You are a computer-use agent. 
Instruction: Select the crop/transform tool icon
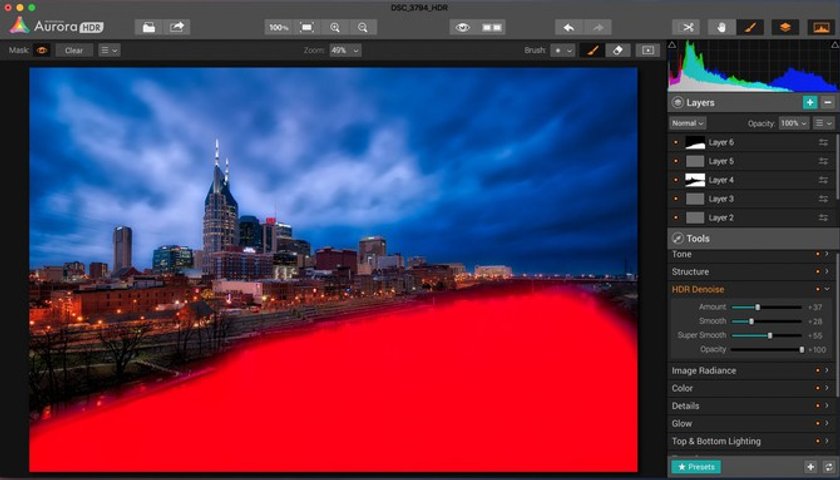click(x=686, y=27)
